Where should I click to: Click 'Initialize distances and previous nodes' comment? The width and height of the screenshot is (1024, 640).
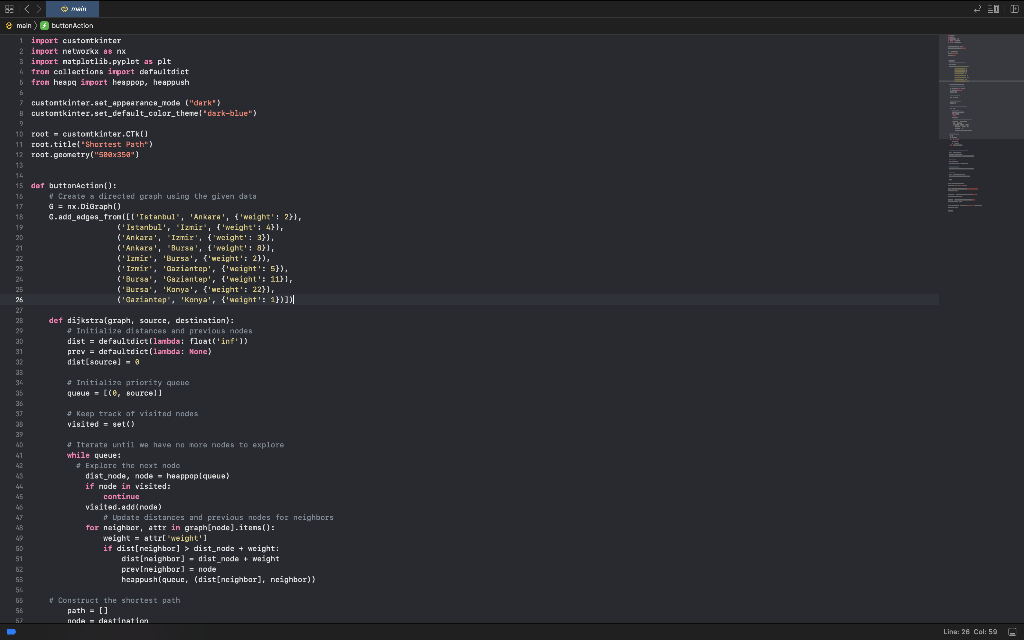pos(159,330)
